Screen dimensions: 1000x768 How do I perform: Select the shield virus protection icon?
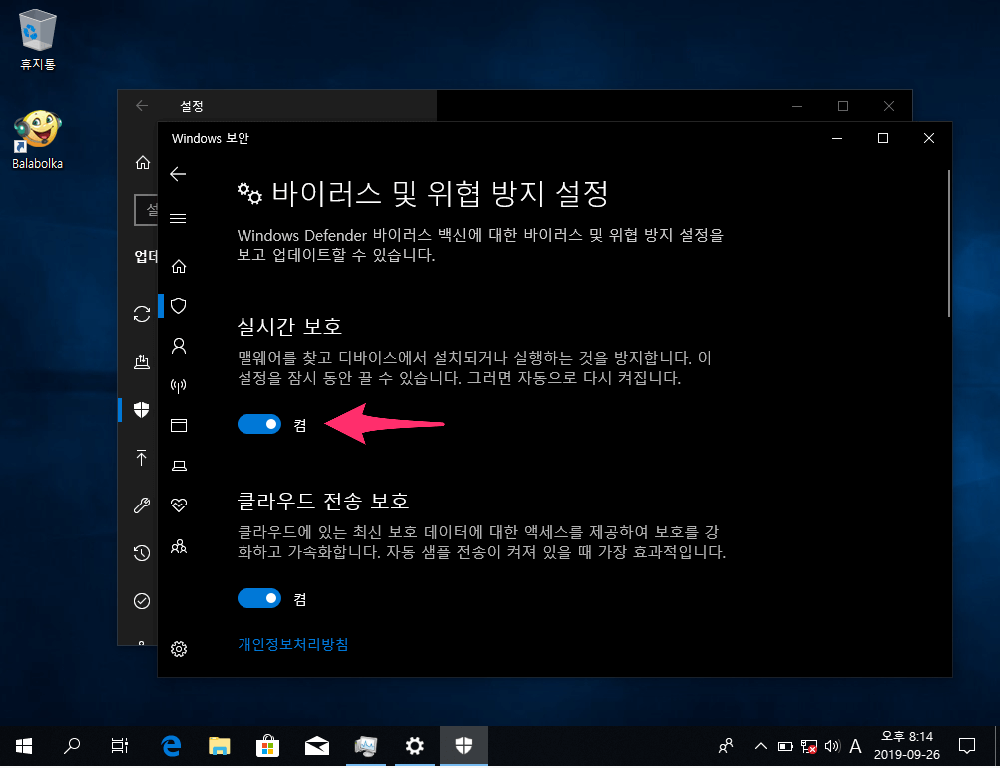pyautogui.click(x=179, y=306)
